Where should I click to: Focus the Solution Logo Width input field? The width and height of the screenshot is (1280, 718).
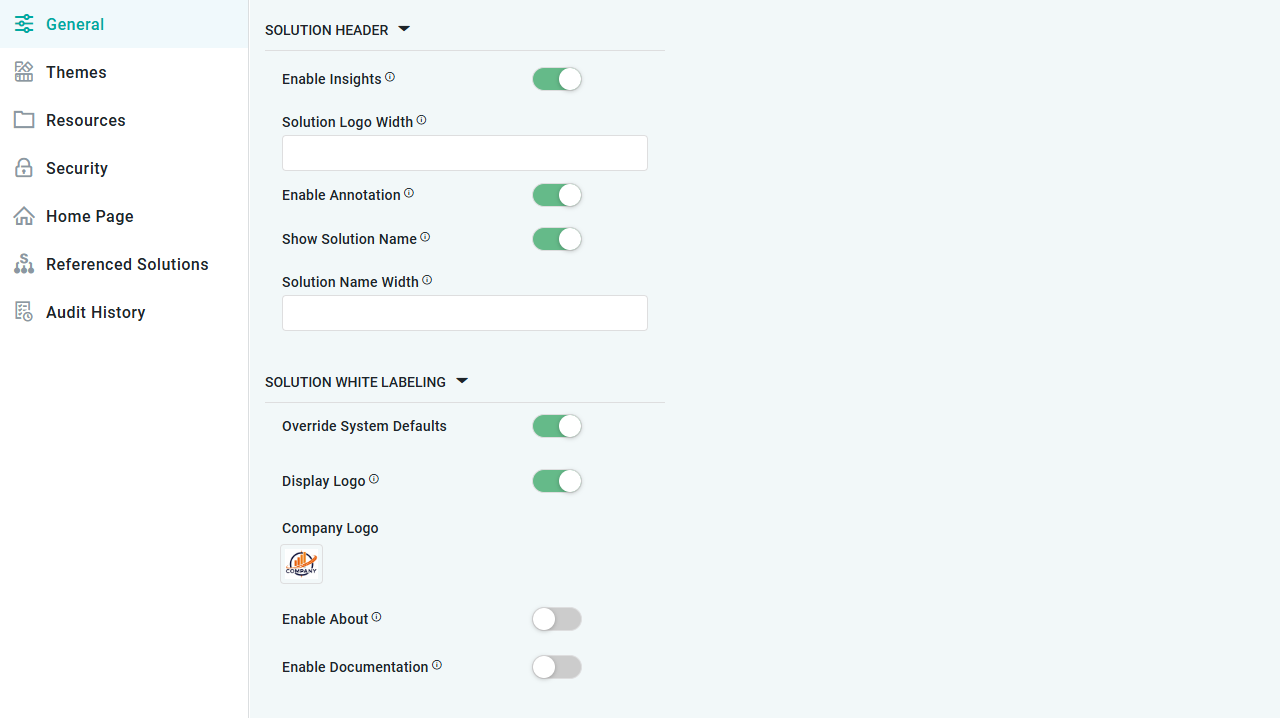pos(465,153)
